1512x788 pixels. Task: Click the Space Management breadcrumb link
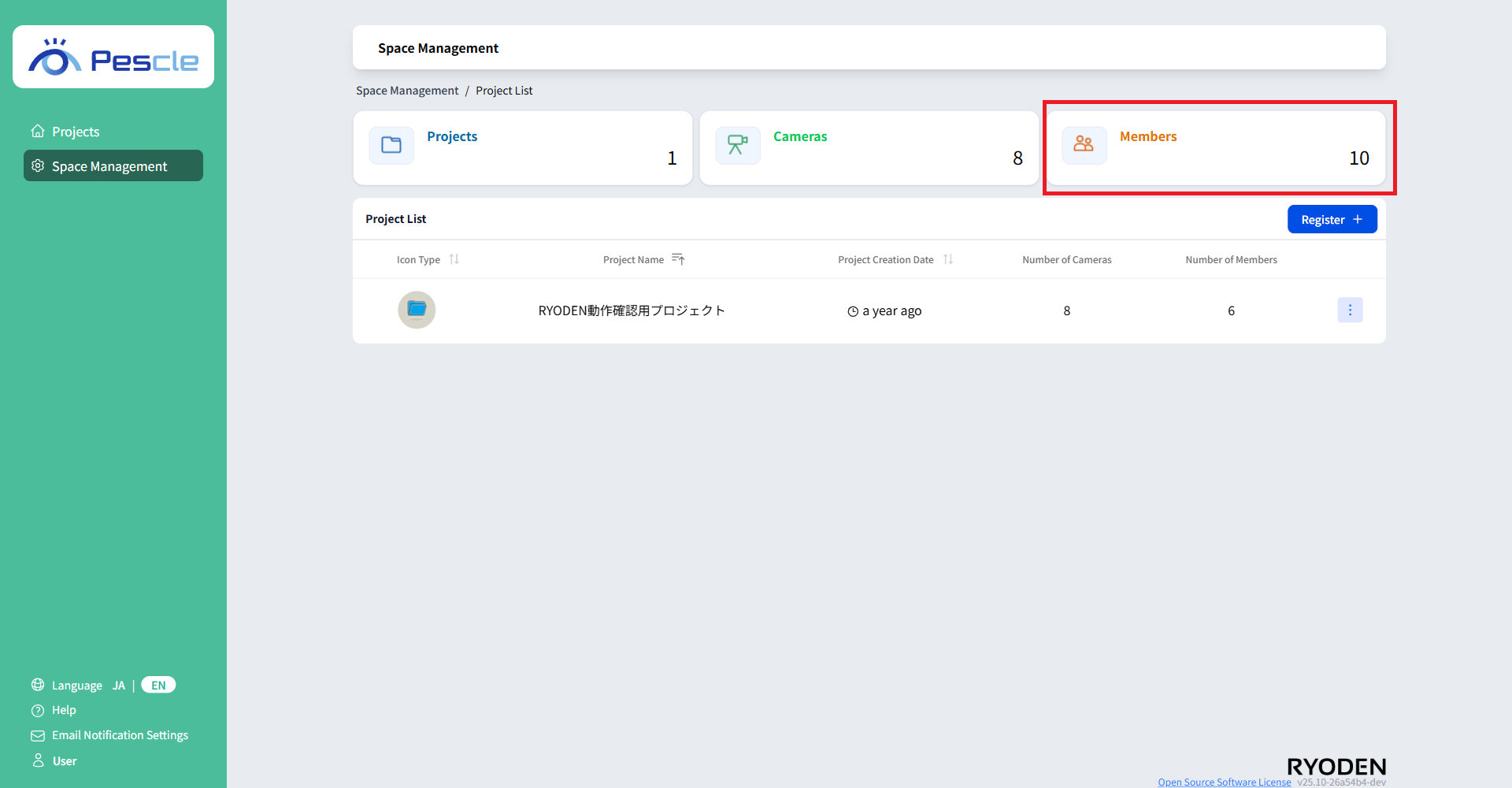coord(407,91)
